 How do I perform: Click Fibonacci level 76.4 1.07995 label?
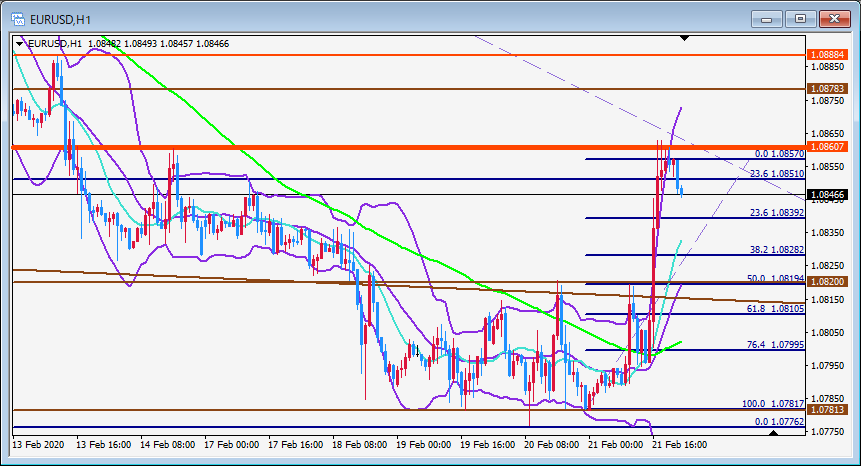775,345
